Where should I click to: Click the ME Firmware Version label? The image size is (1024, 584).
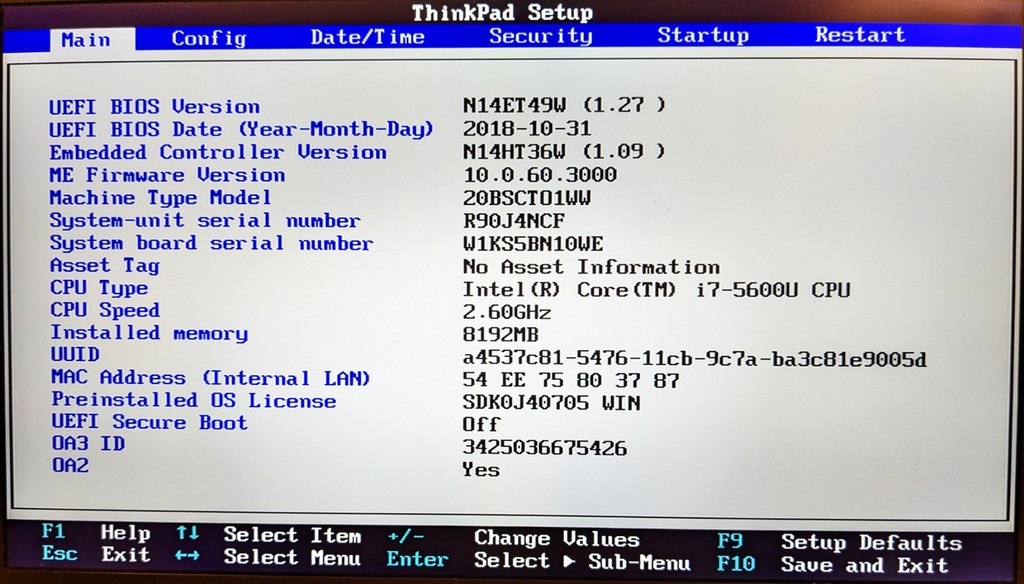[x=168, y=175]
